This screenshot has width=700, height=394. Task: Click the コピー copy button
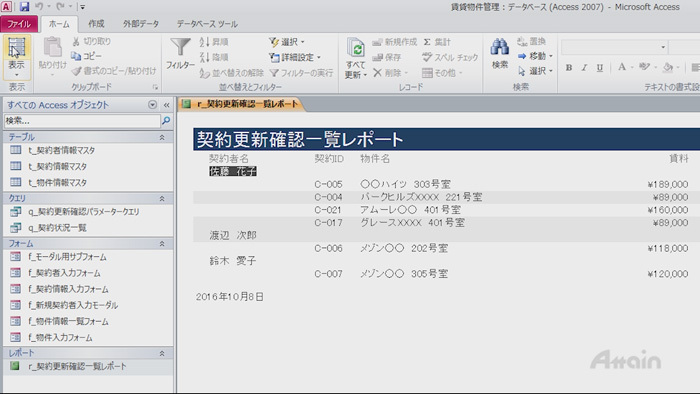point(87,56)
